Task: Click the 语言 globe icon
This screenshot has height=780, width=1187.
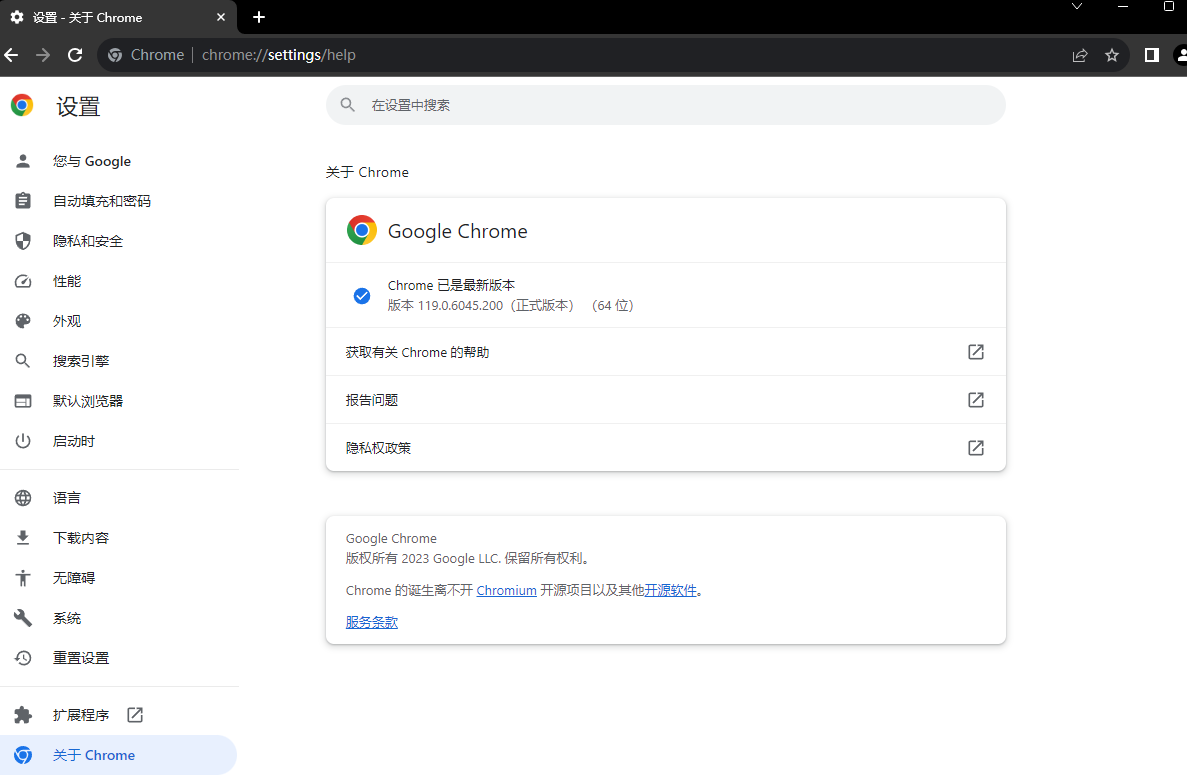Action: point(23,498)
